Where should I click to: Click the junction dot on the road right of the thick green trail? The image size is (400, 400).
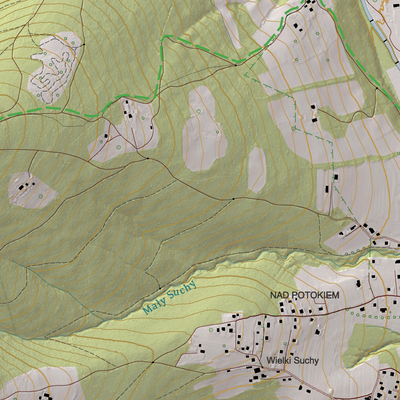click(377, 88)
